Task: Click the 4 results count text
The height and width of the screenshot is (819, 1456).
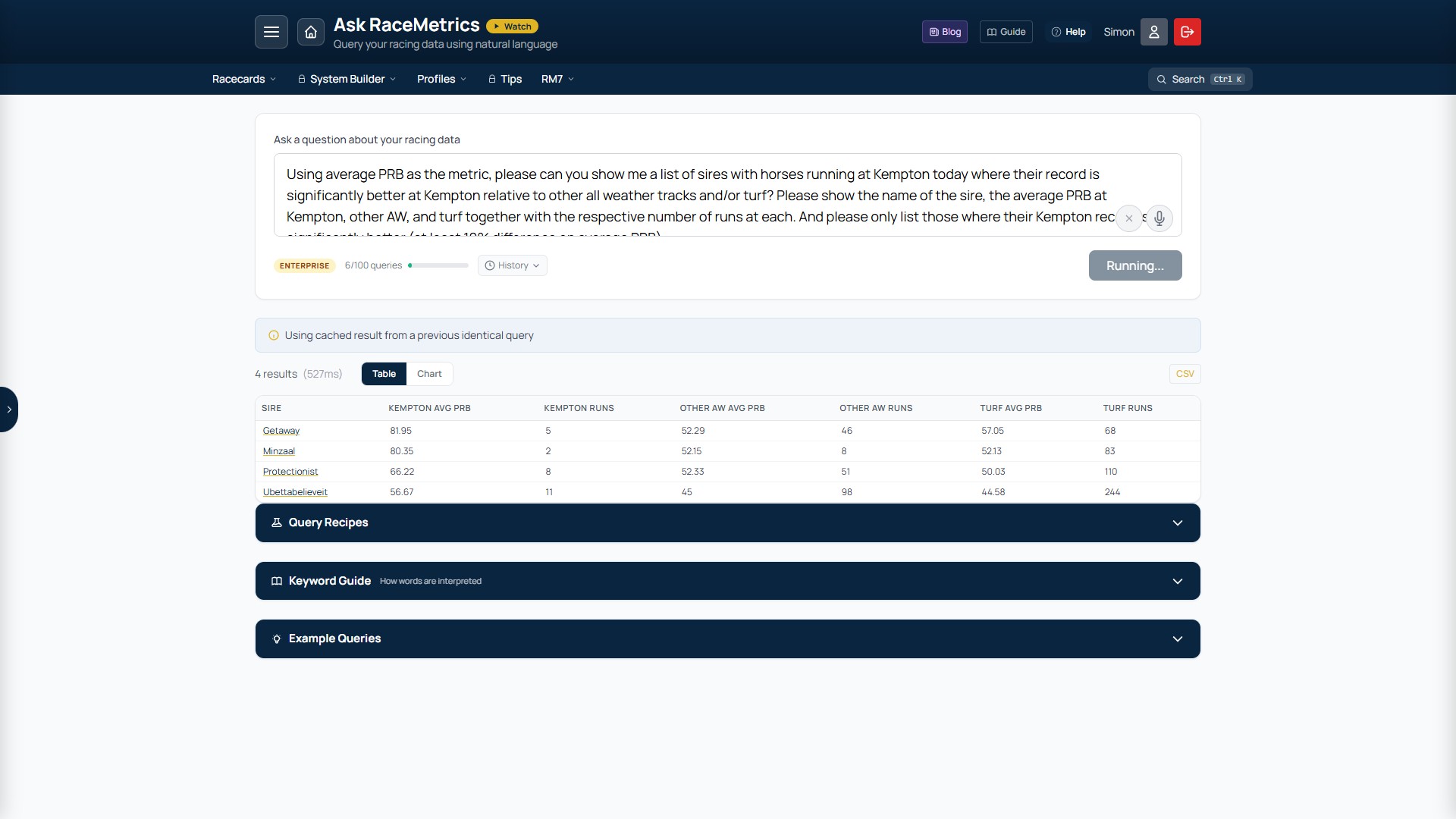Action: 276,374
